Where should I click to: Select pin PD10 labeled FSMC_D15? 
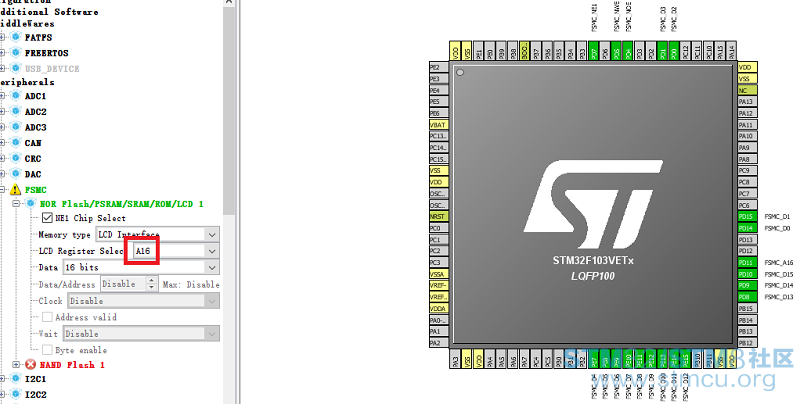coord(747,274)
